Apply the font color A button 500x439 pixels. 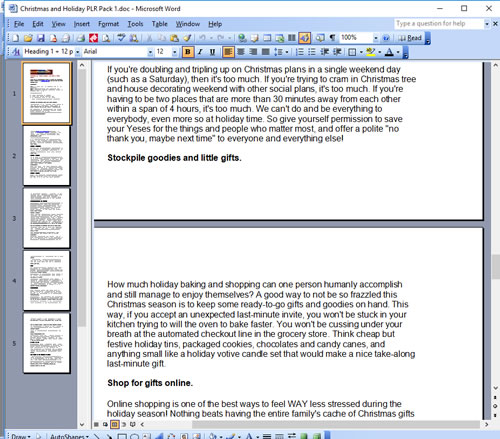click(x=389, y=52)
